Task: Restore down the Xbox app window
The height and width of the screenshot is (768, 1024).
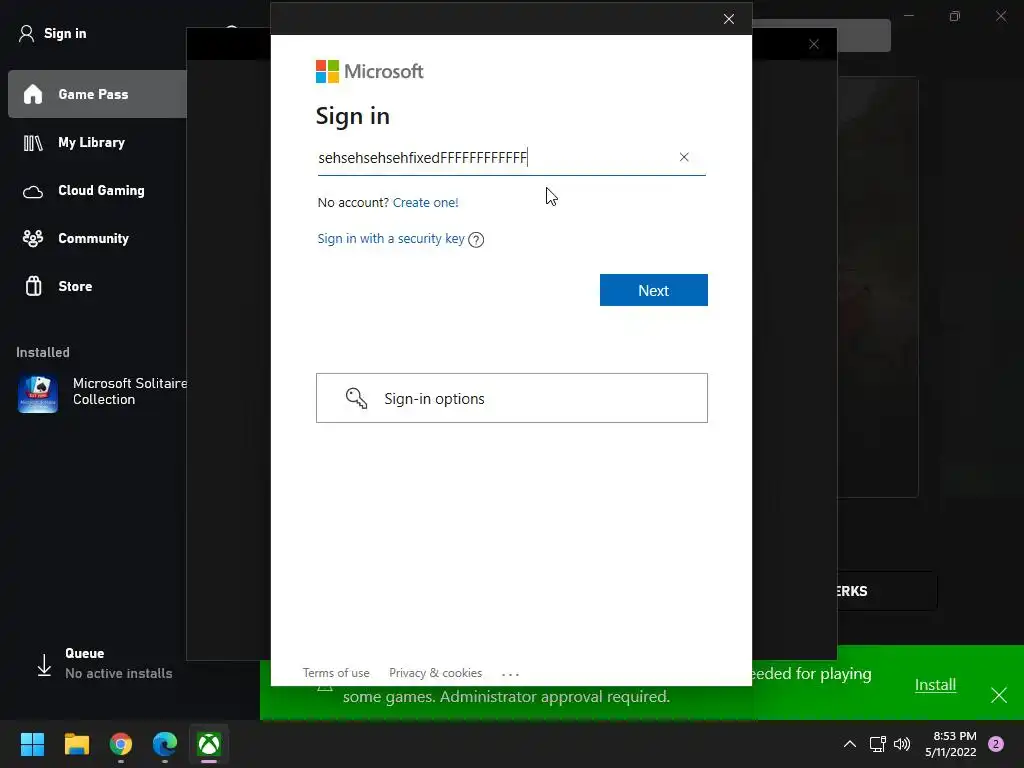Action: [955, 16]
